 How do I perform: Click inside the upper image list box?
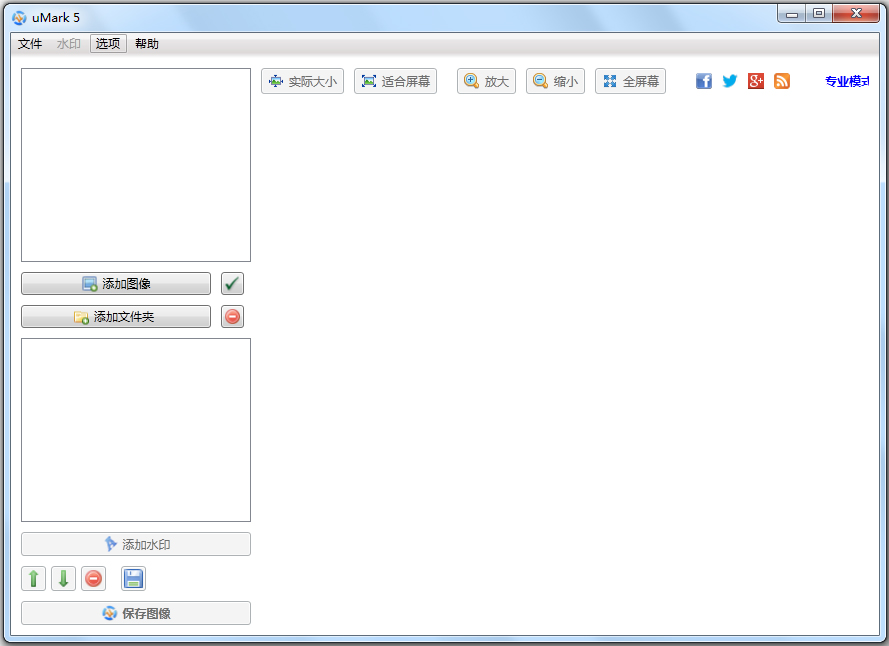[x=136, y=165]
